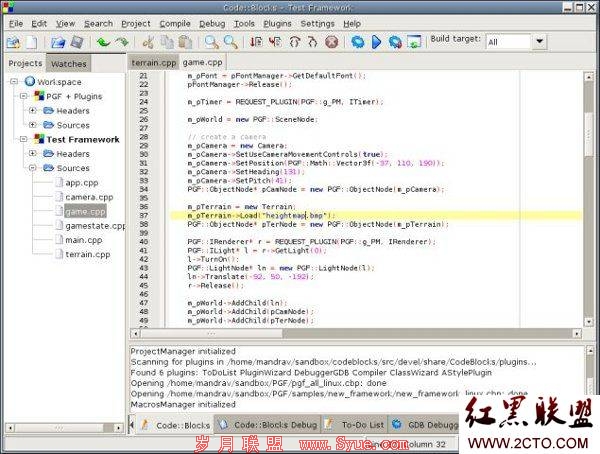Viewport: 600px width, 454px height.
Task: Open the File menu
Action: pyautogui.click(x=16, y=24)
